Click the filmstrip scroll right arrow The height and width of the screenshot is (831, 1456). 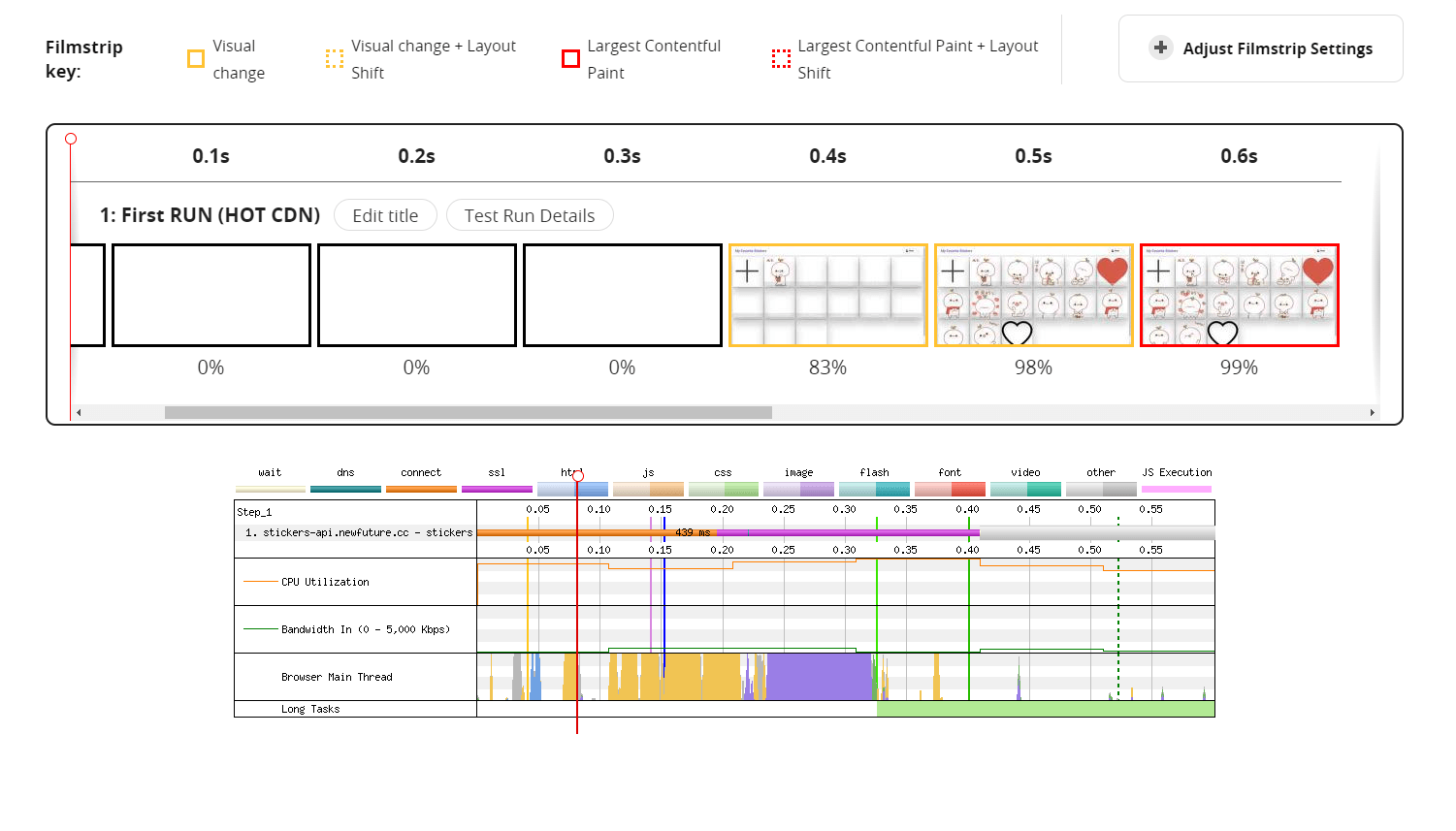(1372, 412)
